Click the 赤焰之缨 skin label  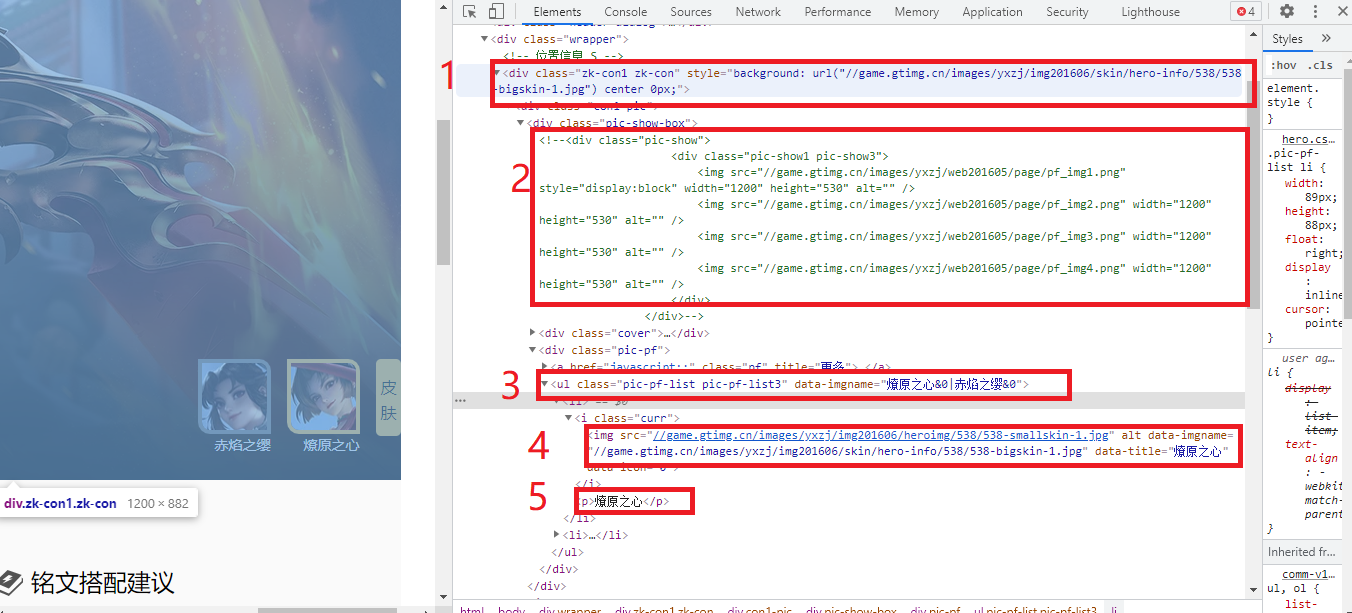pos(242,445)
